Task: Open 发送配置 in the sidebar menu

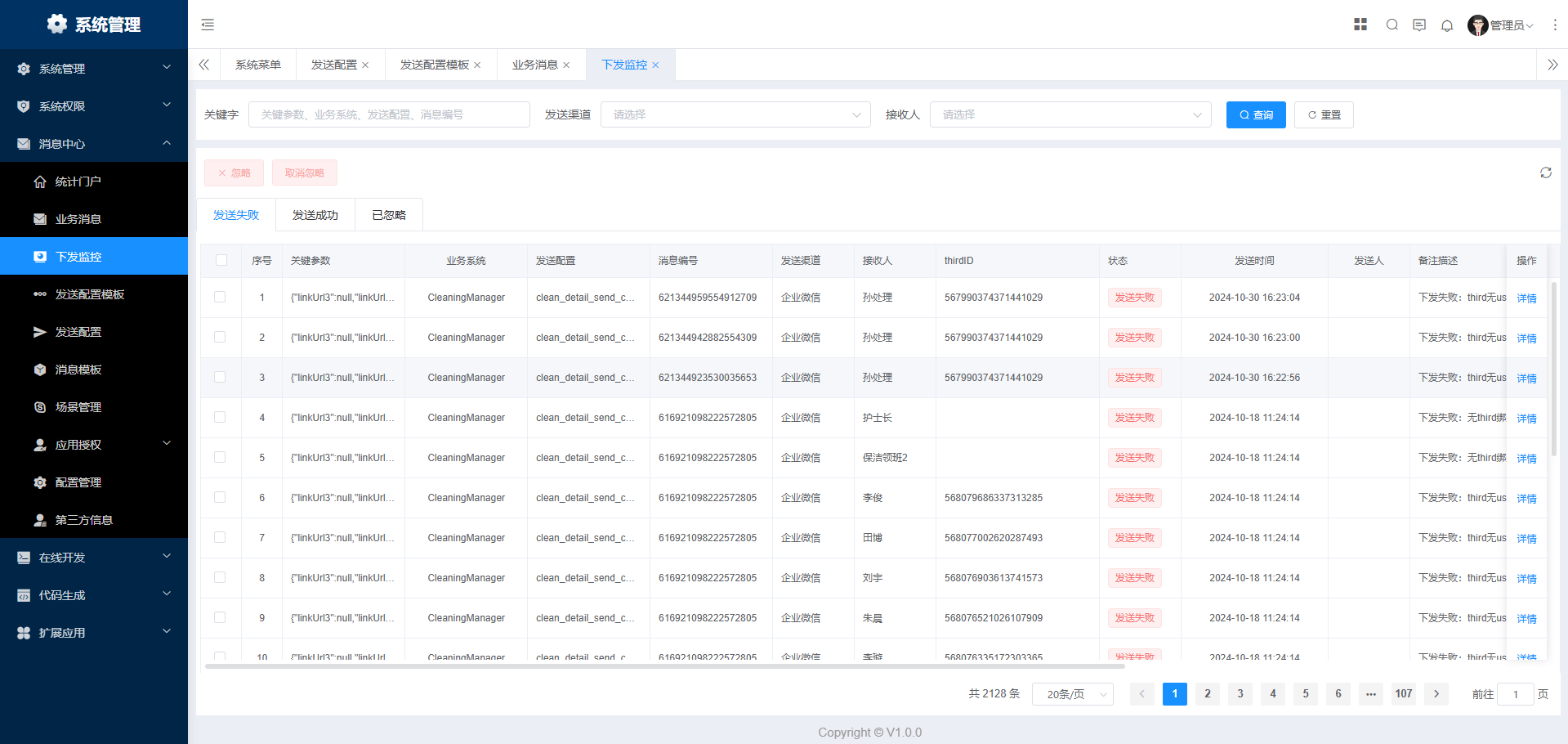Action: point(78,332)
